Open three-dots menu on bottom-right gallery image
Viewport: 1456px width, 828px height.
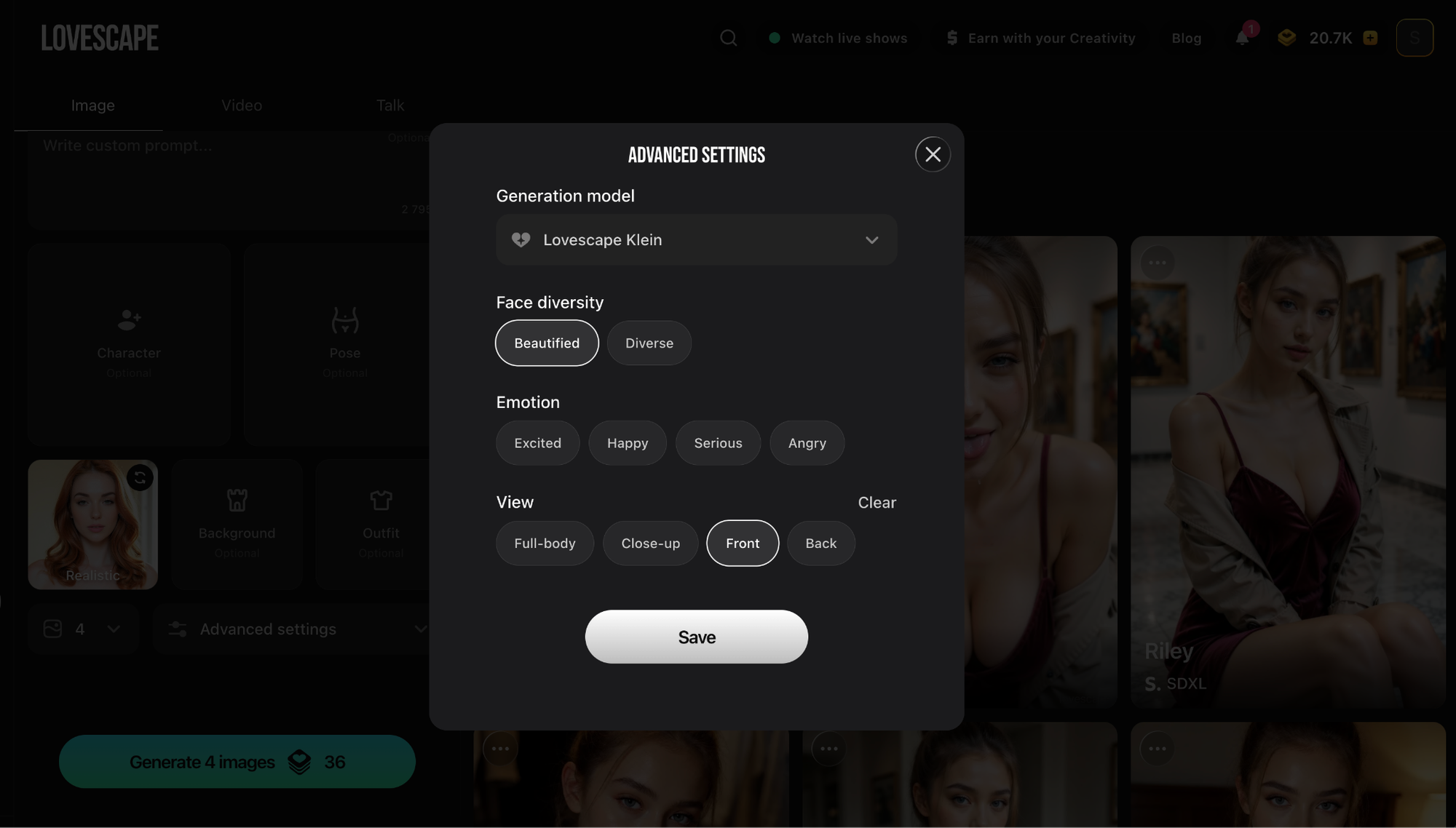coord(1157,748)
